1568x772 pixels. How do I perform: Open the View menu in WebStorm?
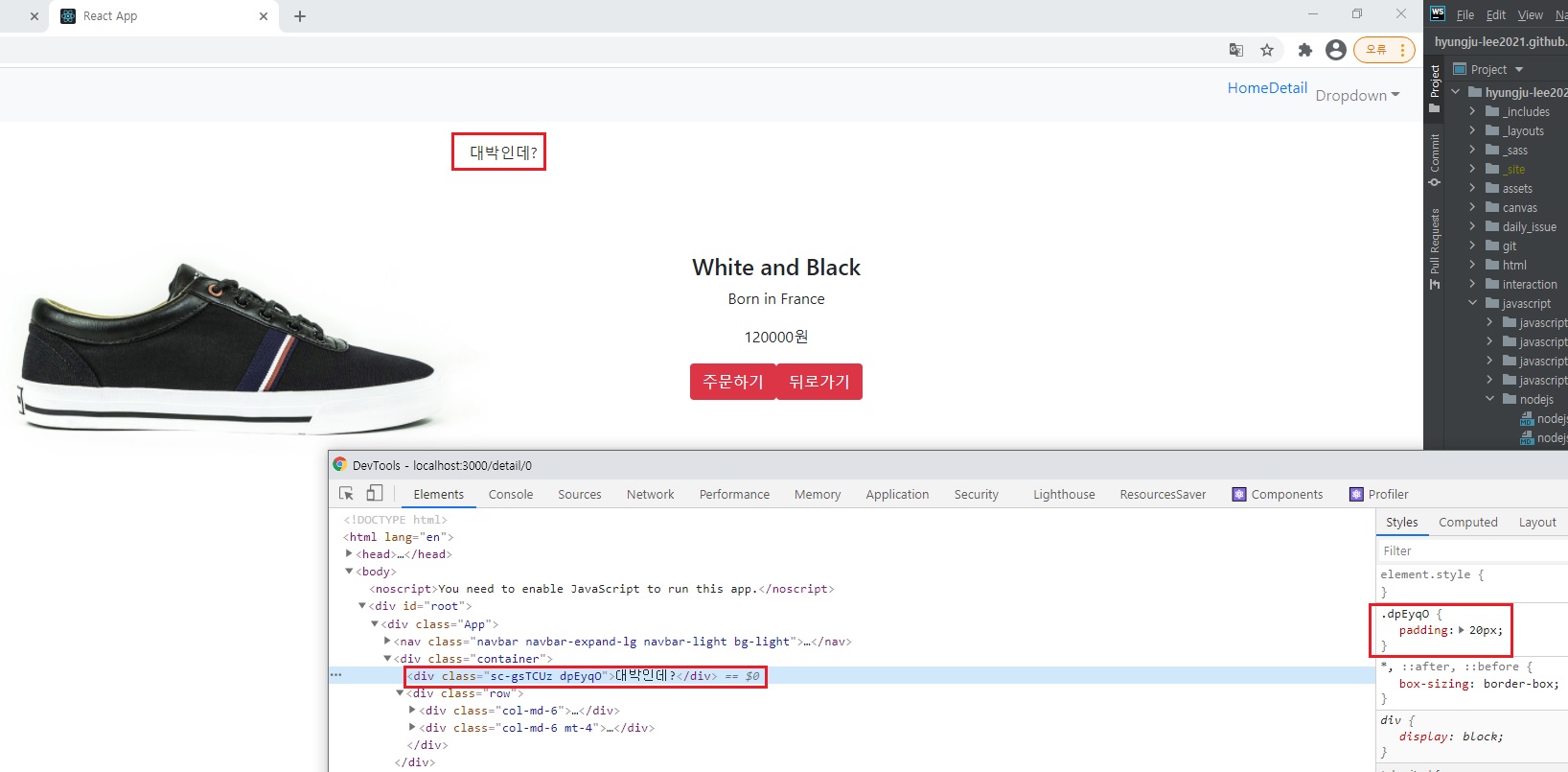click(1531, 15)
